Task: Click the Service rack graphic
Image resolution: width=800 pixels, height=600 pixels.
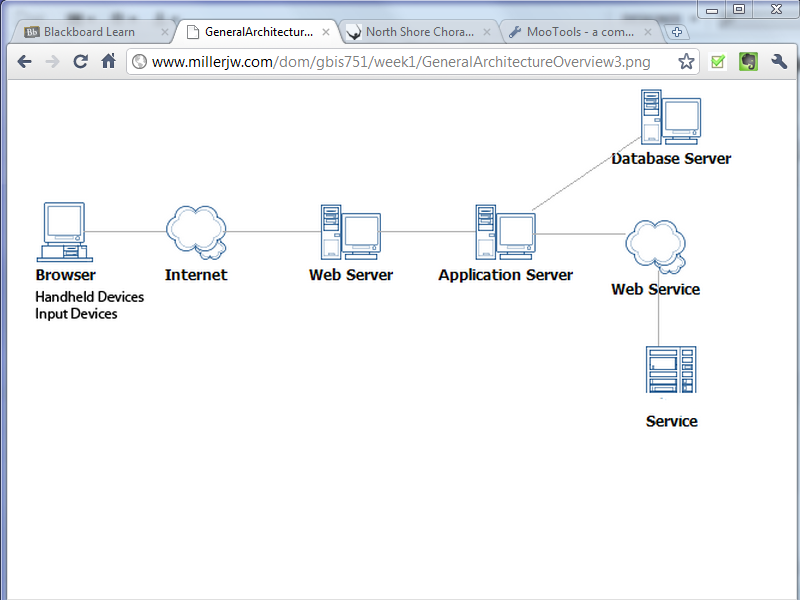Action: 671,370
